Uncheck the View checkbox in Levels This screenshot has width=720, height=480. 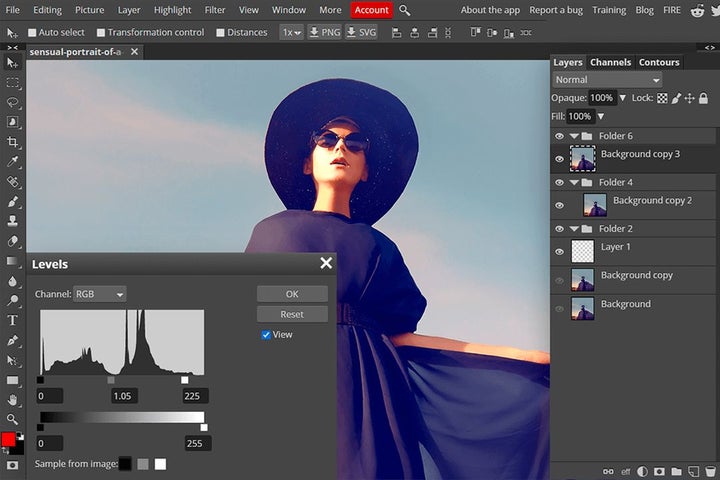[266, 335]
